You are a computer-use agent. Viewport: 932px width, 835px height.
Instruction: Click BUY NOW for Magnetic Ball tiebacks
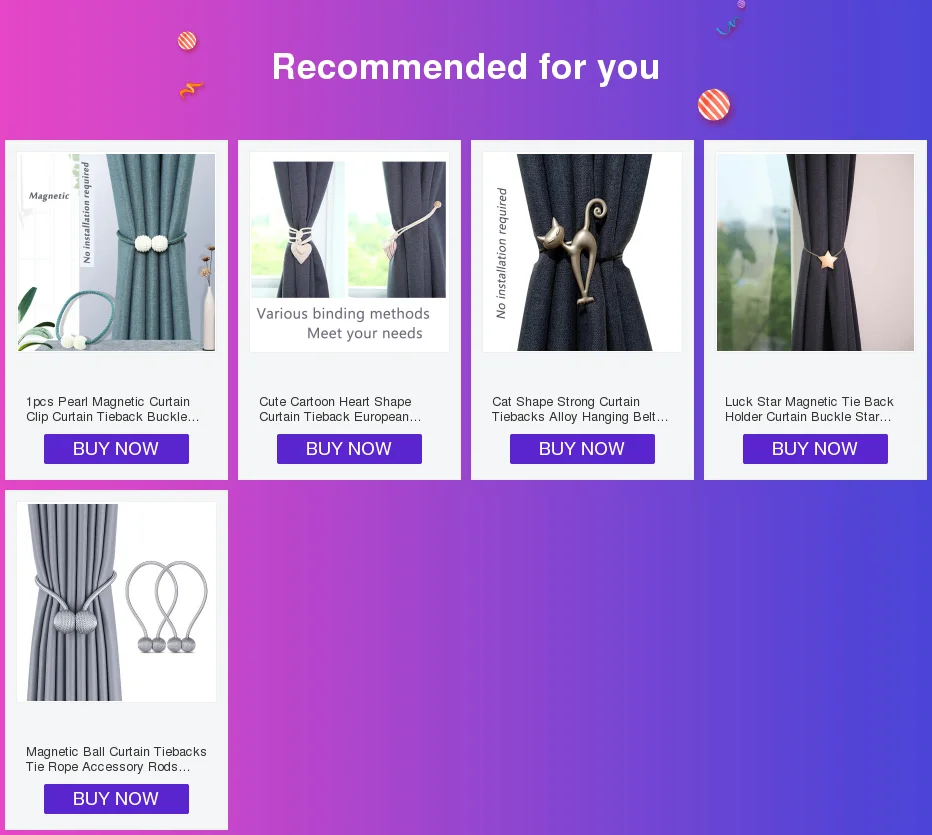tap(116, 799)
